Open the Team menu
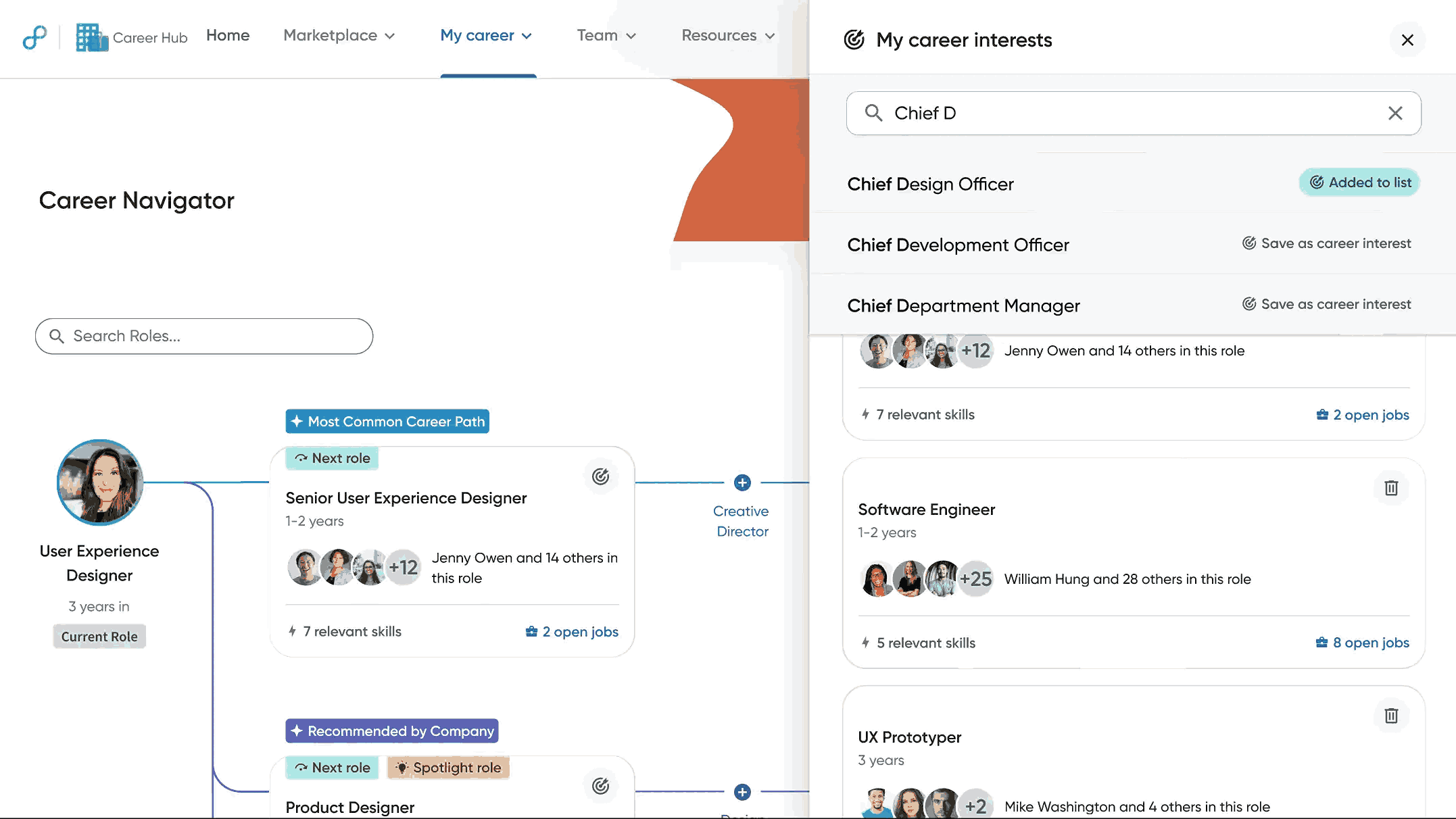The height and width of the screenshot is (819, 1456). tap(606, 35)
